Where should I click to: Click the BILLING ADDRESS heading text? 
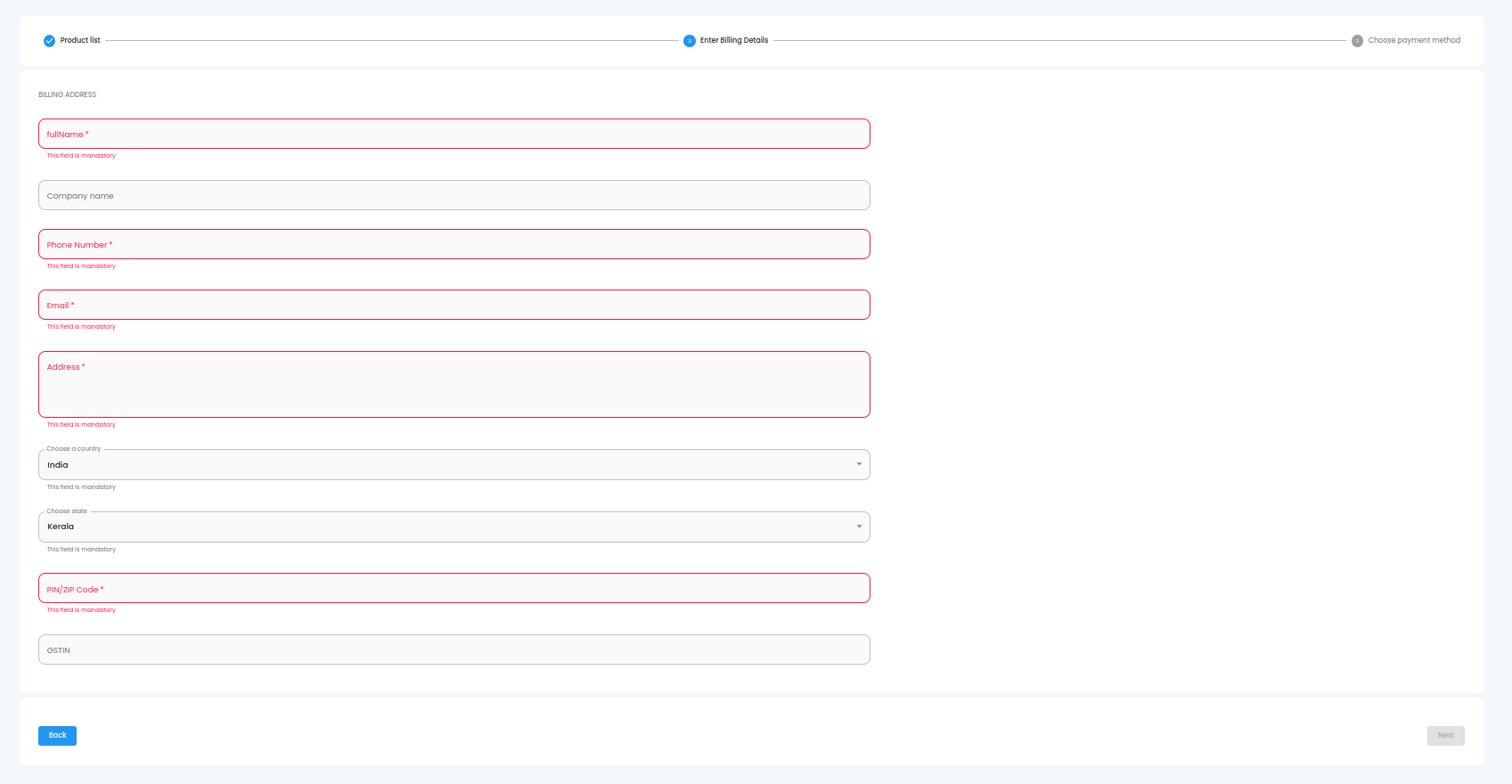point(68,94)
